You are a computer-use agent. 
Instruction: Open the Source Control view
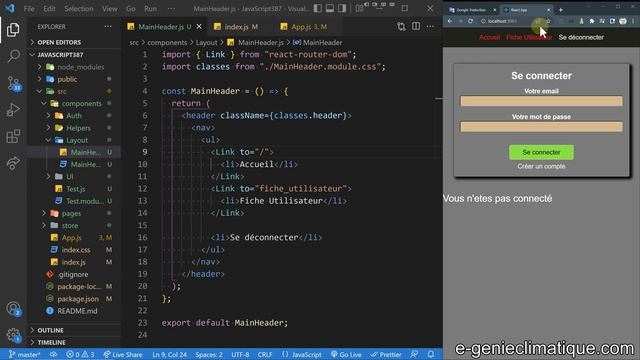(13, 83)
